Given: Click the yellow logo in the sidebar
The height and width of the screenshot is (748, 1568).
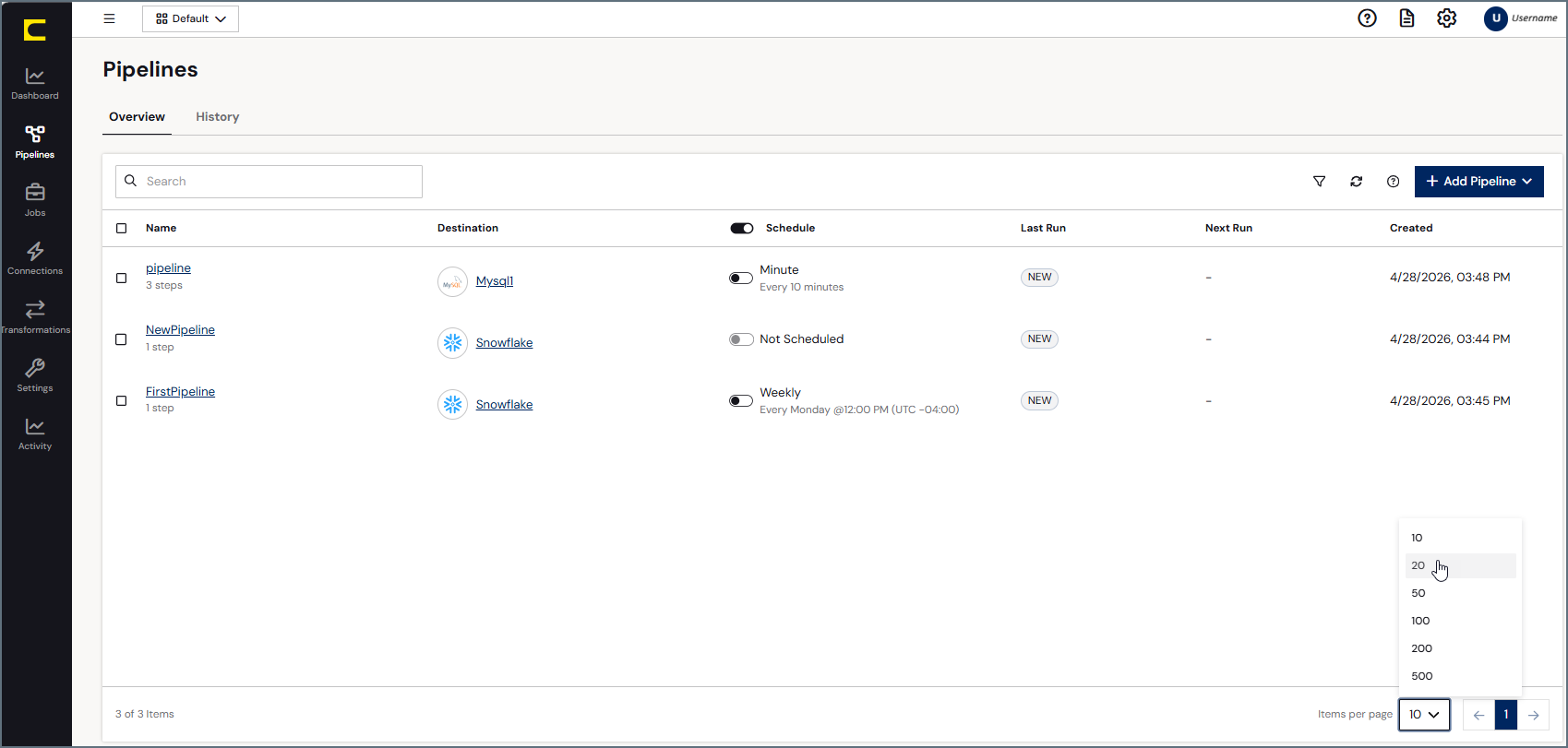Looking at the screenshot, I should pyautogui.click(x=35, y=30).
